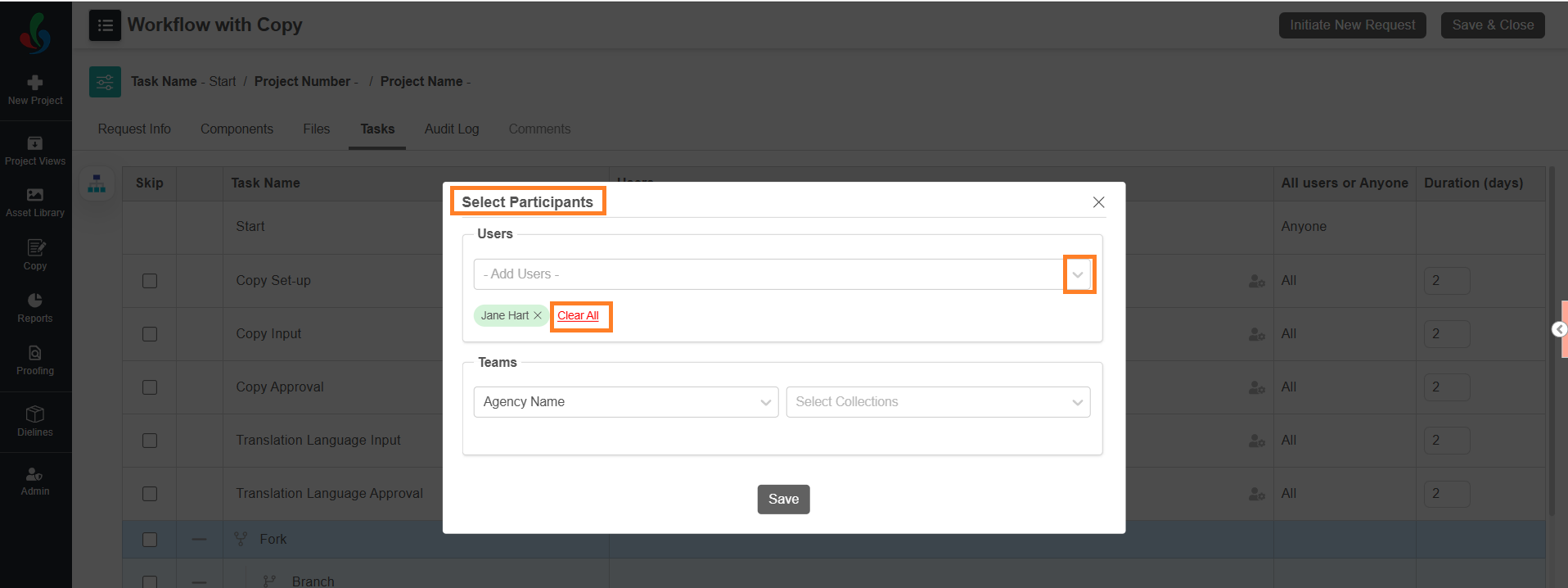Switch to the Audit Log tab
The image size is (1568, 588).
[451, 129]
